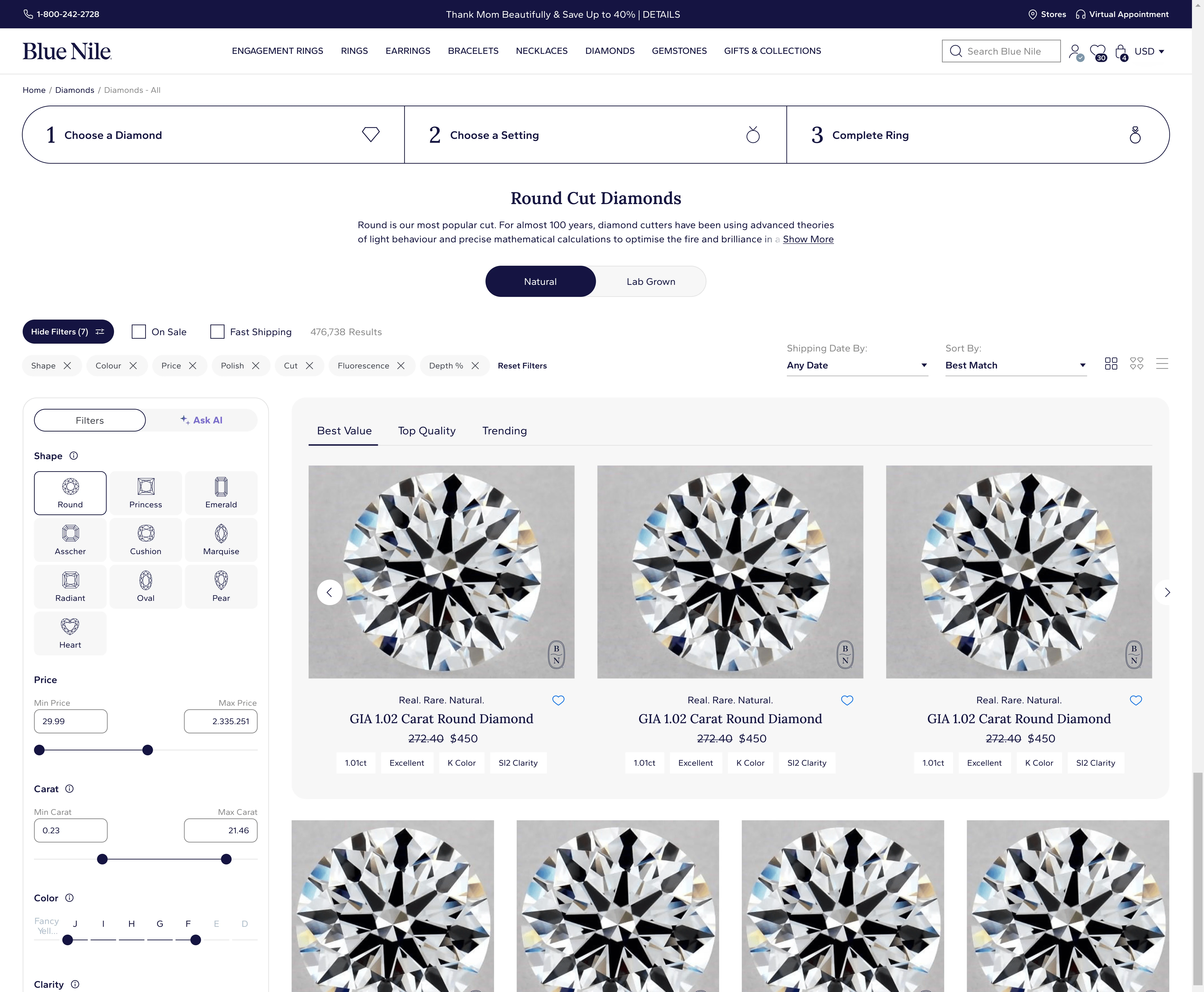Open the USD currency dropdown
The width and height of the screenshot is (1204, 992).
click(1149, 51)
